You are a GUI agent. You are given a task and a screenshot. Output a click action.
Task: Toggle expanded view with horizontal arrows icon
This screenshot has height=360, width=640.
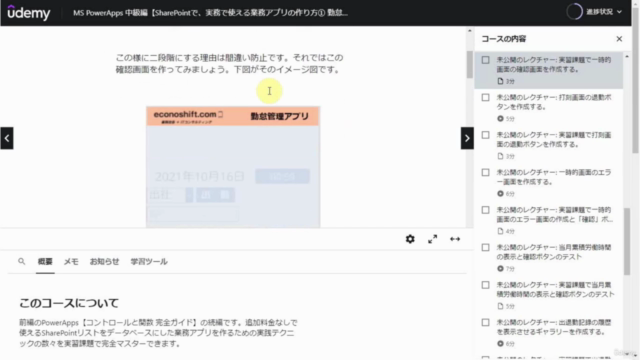[x=455, y=239]
